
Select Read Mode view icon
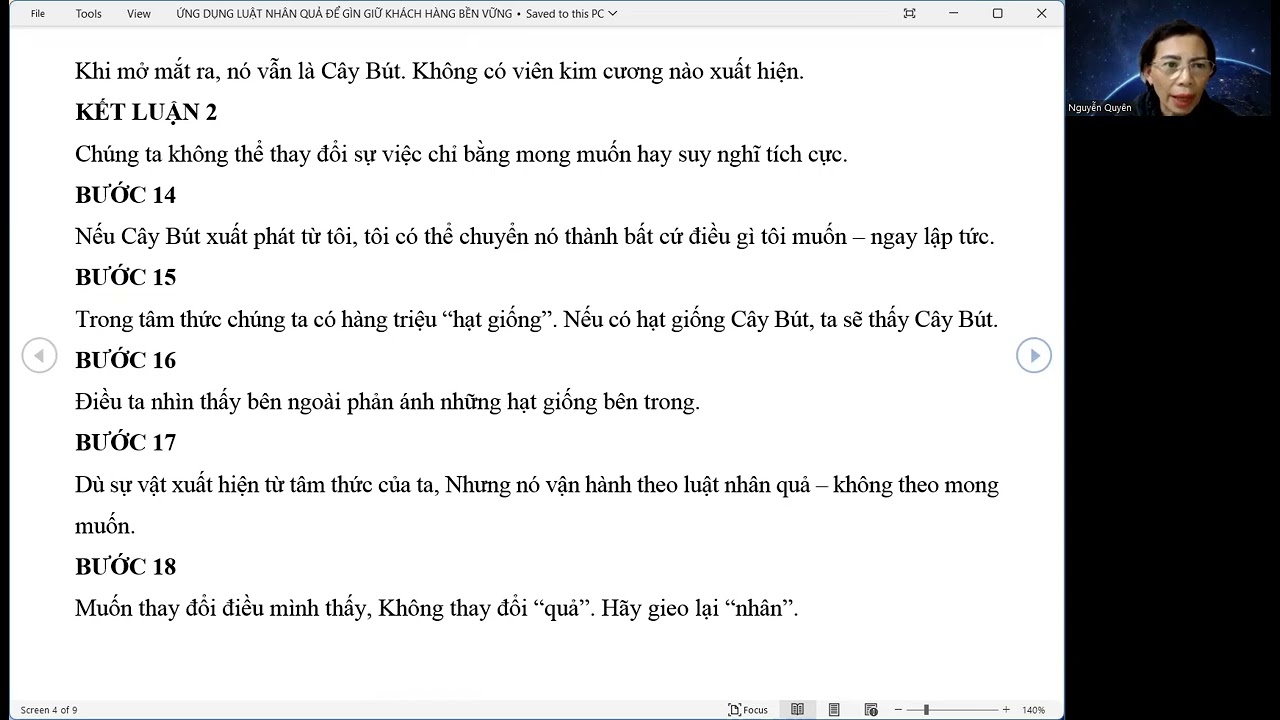(797, 710)
